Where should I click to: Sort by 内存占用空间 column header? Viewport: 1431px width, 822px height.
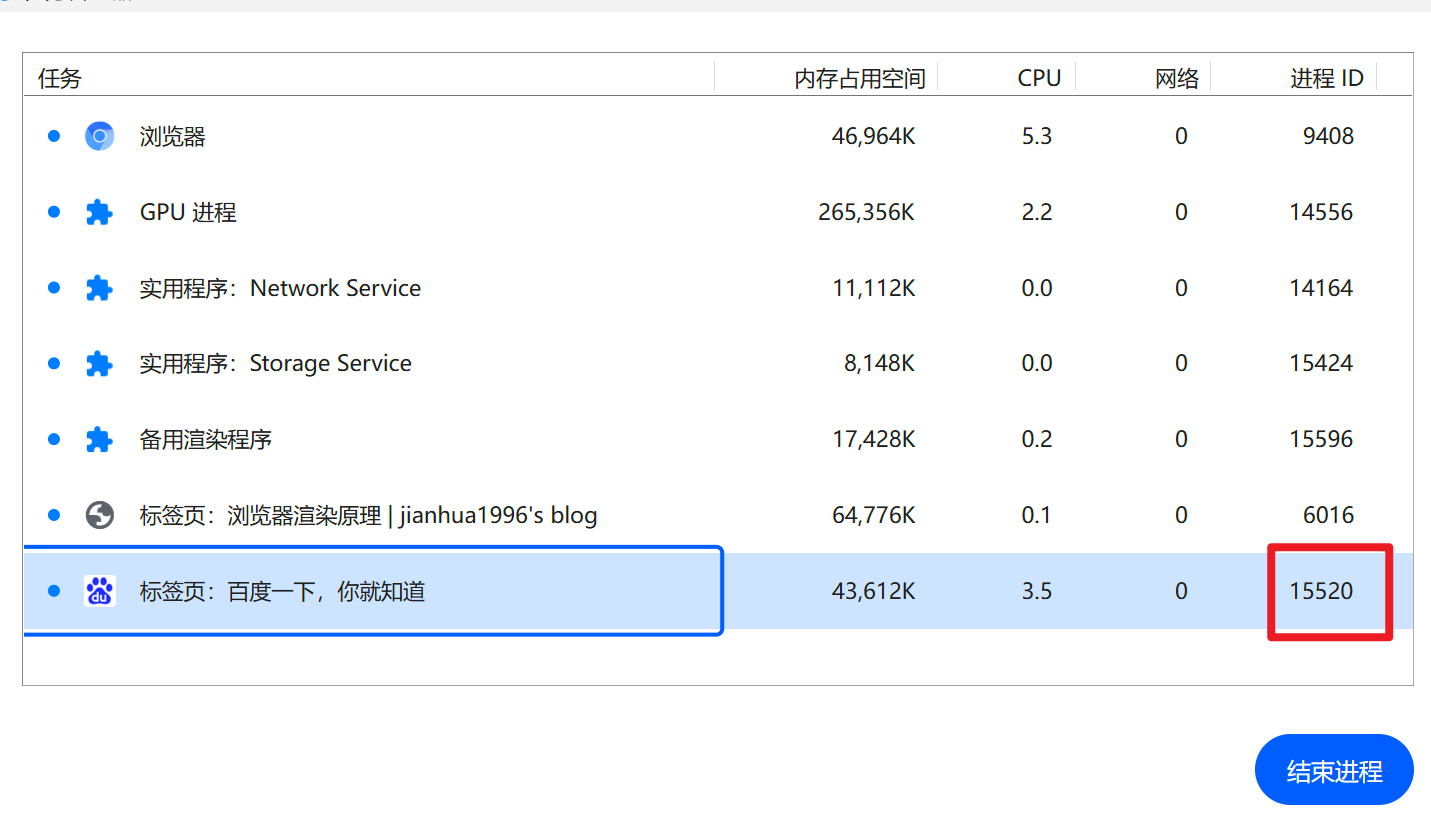pyautogui.click(x=859, y=78)
